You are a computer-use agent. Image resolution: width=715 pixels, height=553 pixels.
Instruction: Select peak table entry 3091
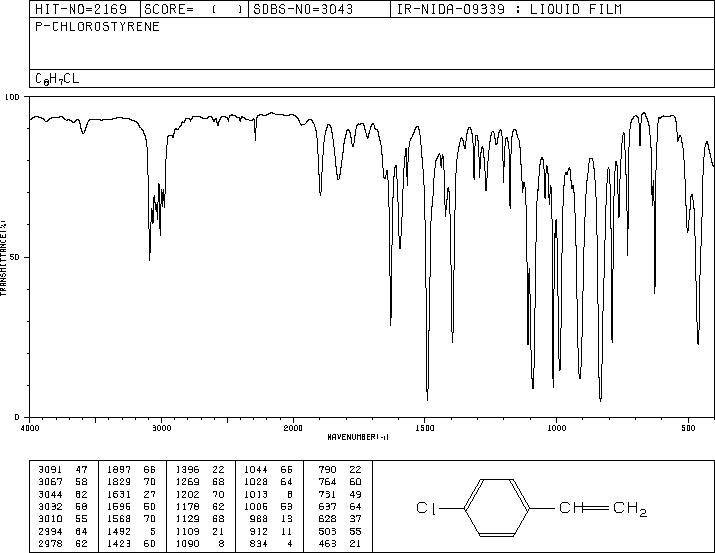[49, 470]
